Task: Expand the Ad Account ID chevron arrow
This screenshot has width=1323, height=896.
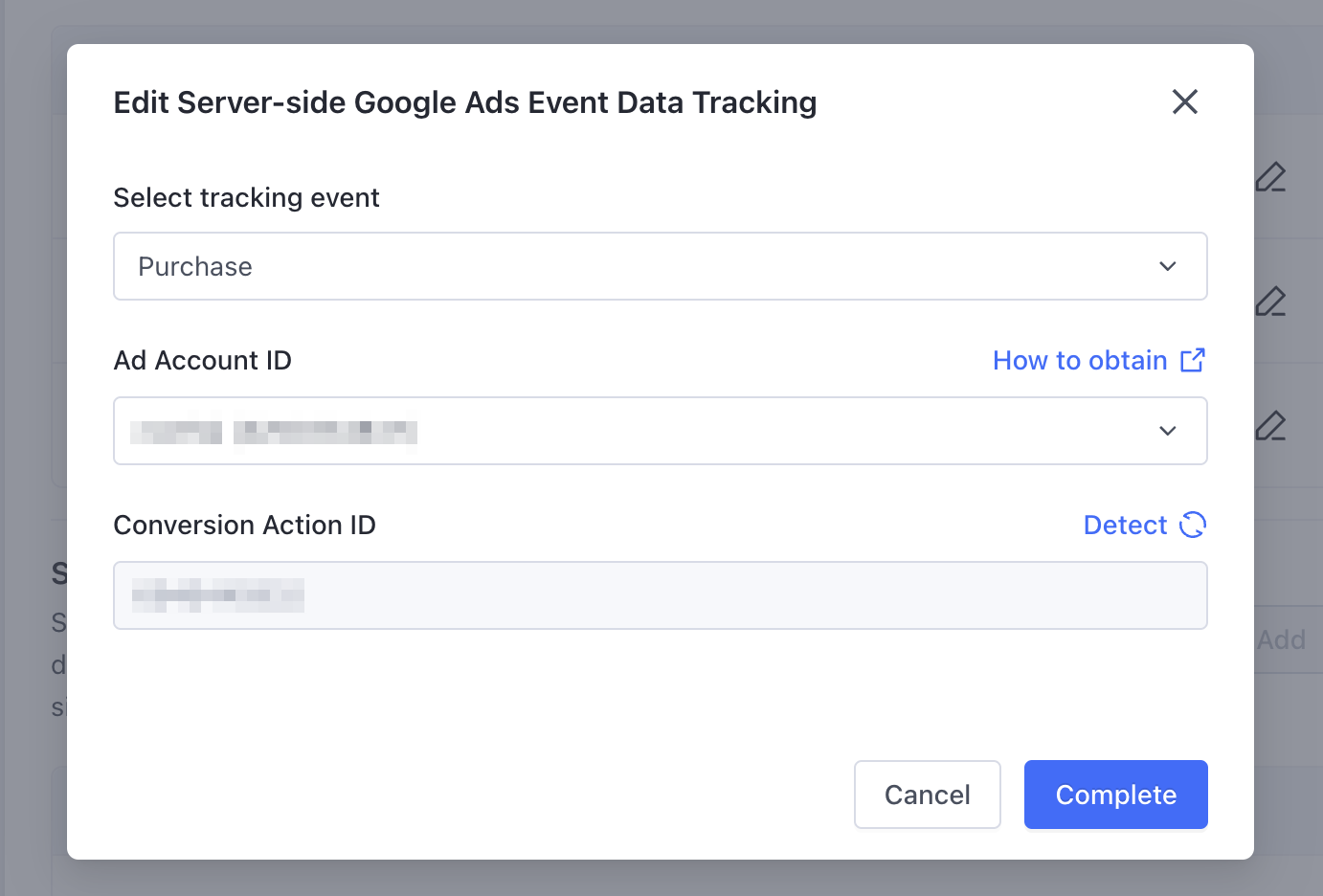Action: [x=1168, y=431]
